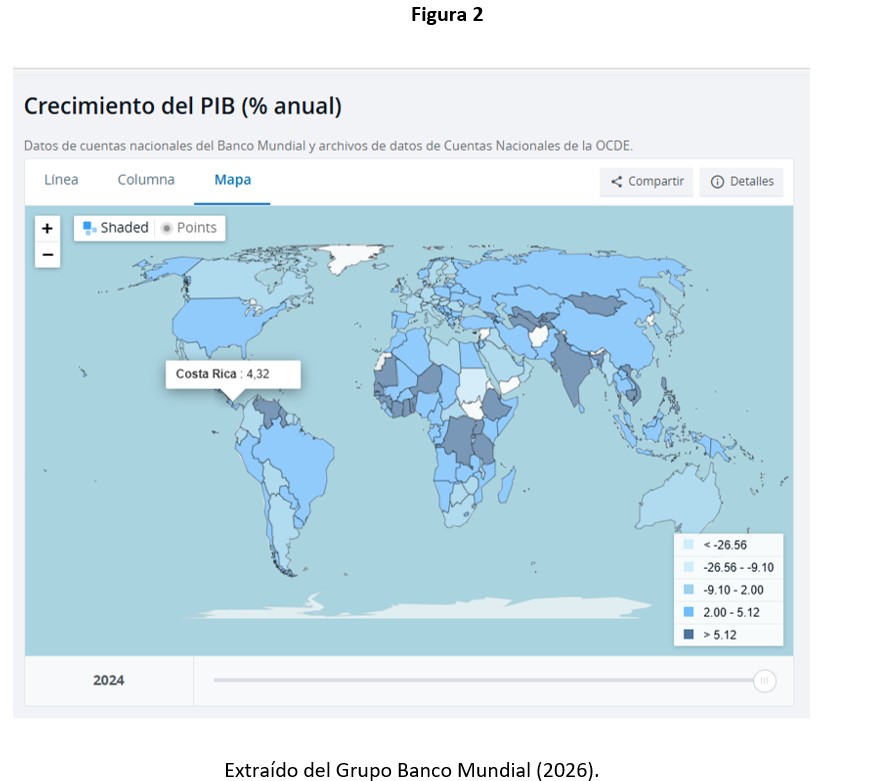The width and height of the screenshot is (882, 781).
Task: Click the share icon next to Compartir
Action: (616, 182)
